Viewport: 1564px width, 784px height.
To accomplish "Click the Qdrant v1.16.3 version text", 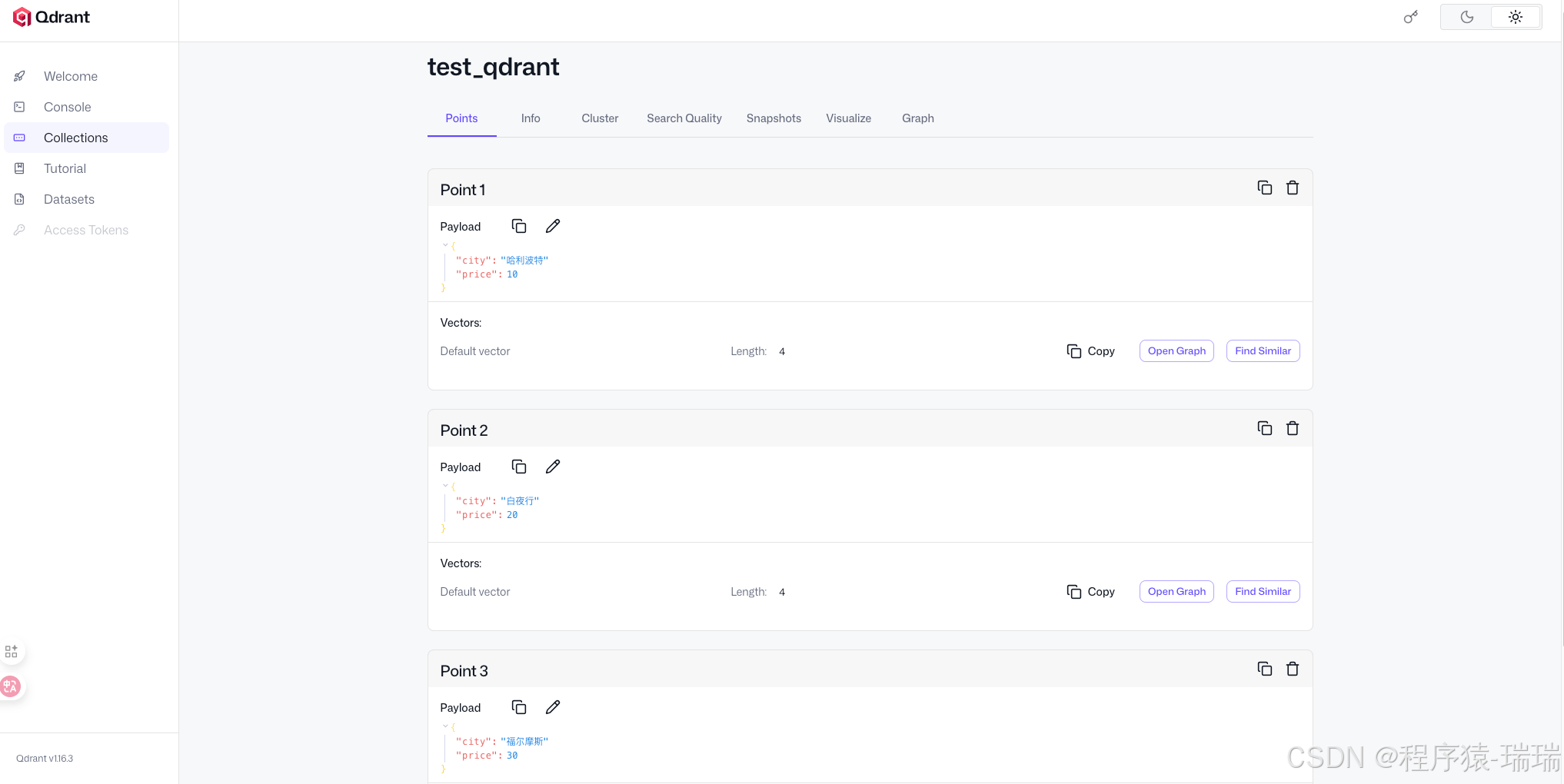I will click(x=45, y=759).
